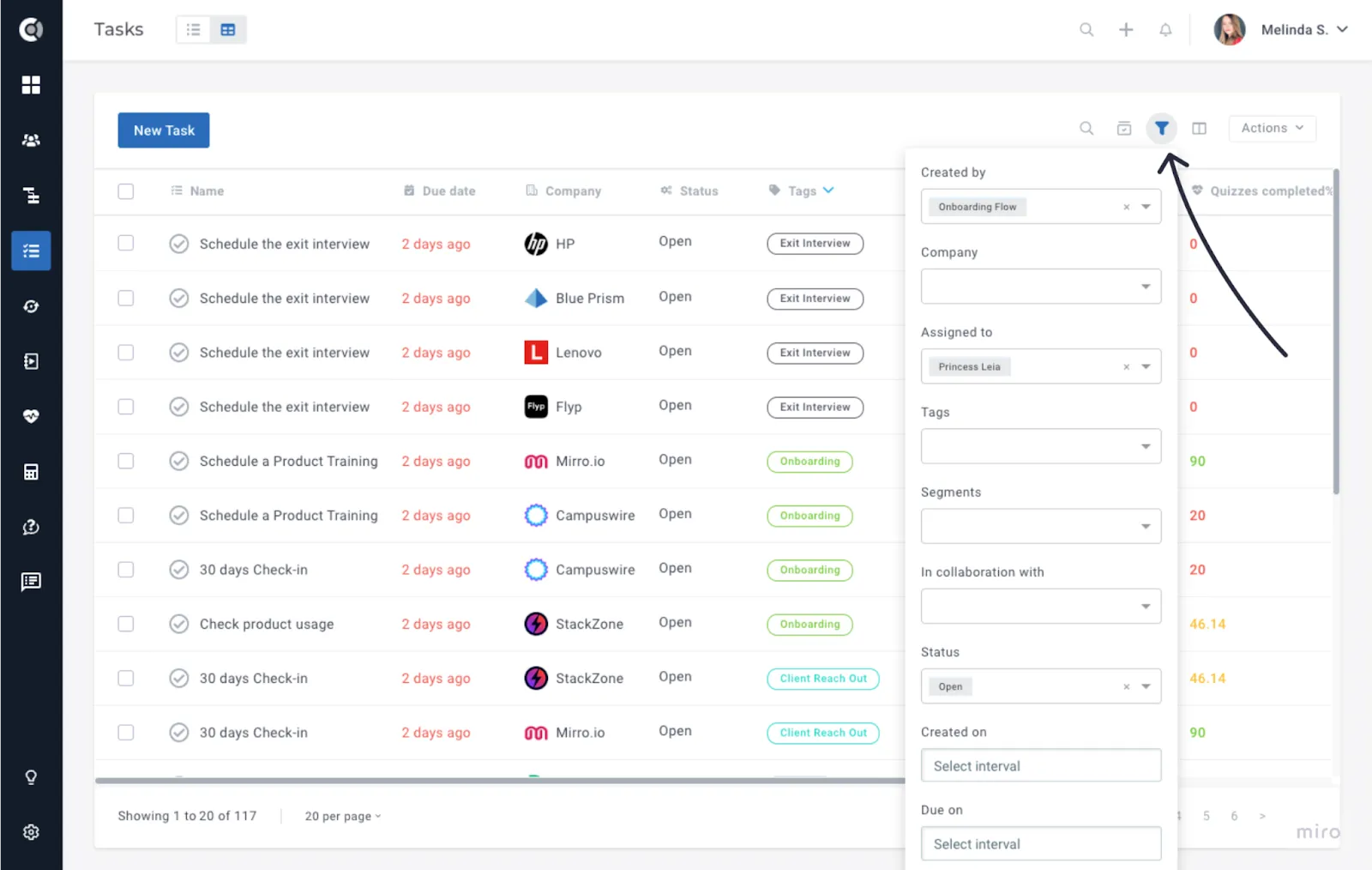Click the top bar search magnifier
Screen dimensions: 1372x870
(x=1086, y=30)
